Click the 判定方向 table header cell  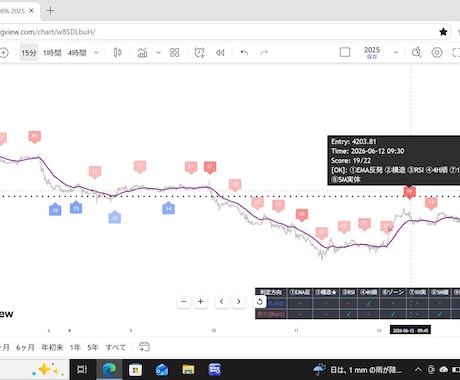click(271, 293)
